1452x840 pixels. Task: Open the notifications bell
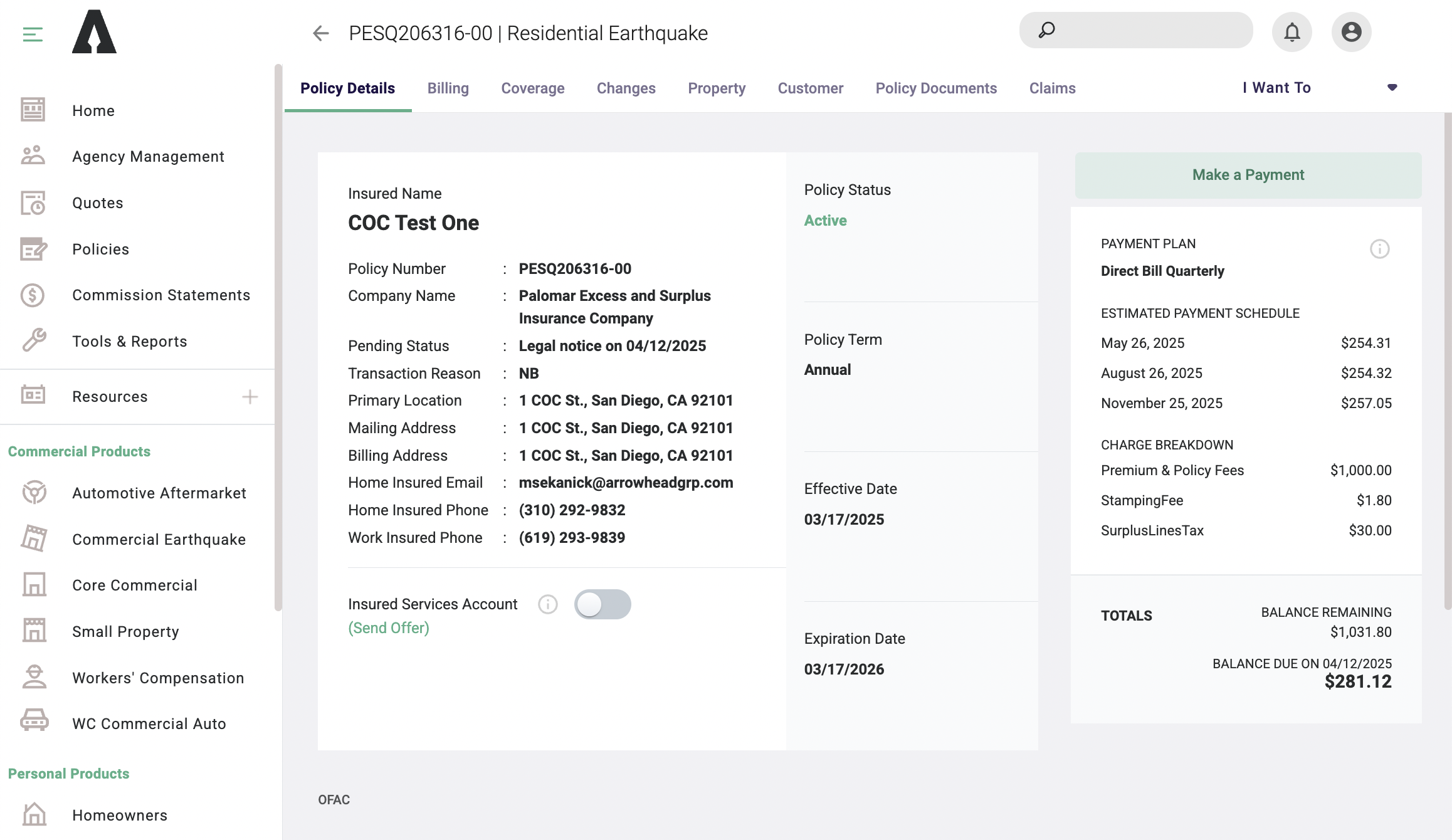tap(1292, 31)
